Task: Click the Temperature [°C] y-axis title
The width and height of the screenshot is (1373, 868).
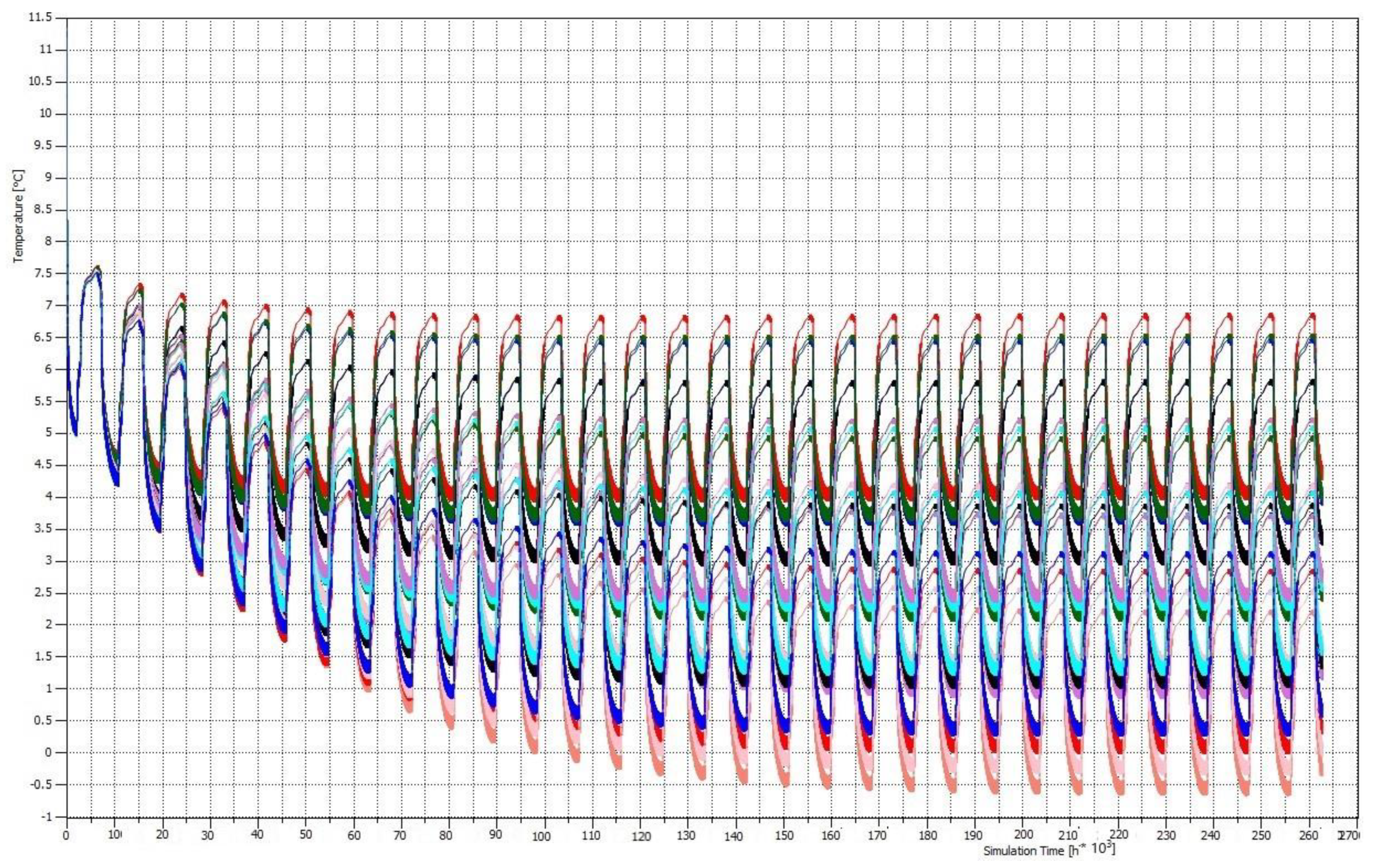Action: (x=18, y=216)
